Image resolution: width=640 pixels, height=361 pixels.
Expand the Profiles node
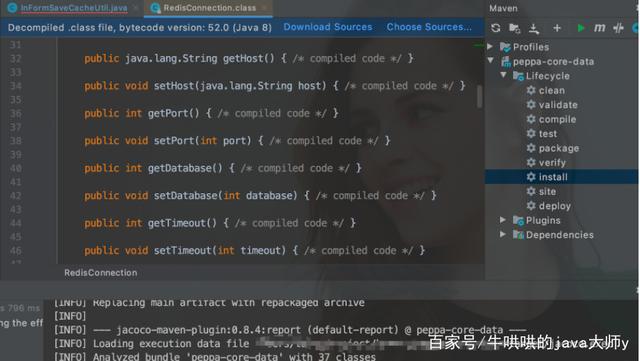[x=490, y=46]
